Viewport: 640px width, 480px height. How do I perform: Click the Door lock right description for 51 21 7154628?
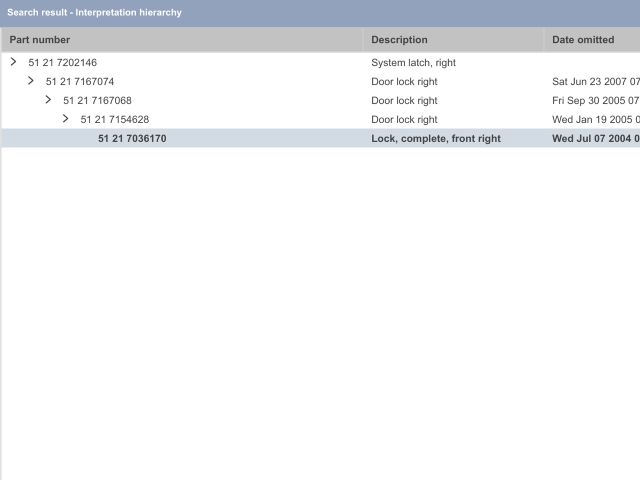coord(404,120)
